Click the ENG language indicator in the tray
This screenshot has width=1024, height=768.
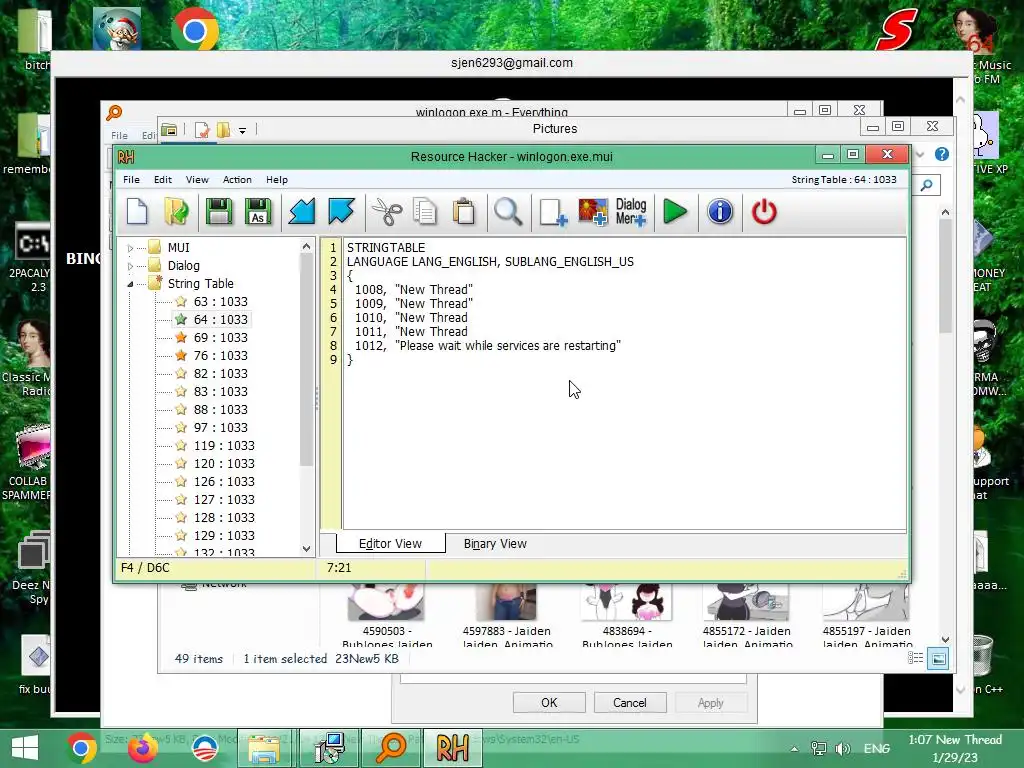876,748
